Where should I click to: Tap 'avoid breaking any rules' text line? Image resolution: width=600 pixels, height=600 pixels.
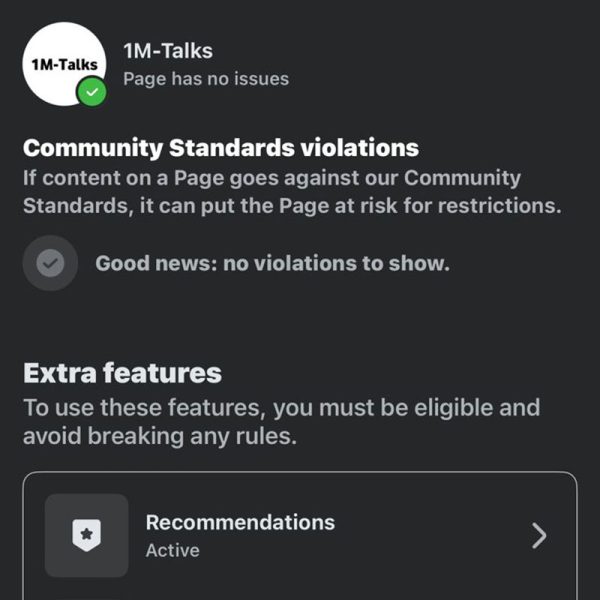[160, 436]
